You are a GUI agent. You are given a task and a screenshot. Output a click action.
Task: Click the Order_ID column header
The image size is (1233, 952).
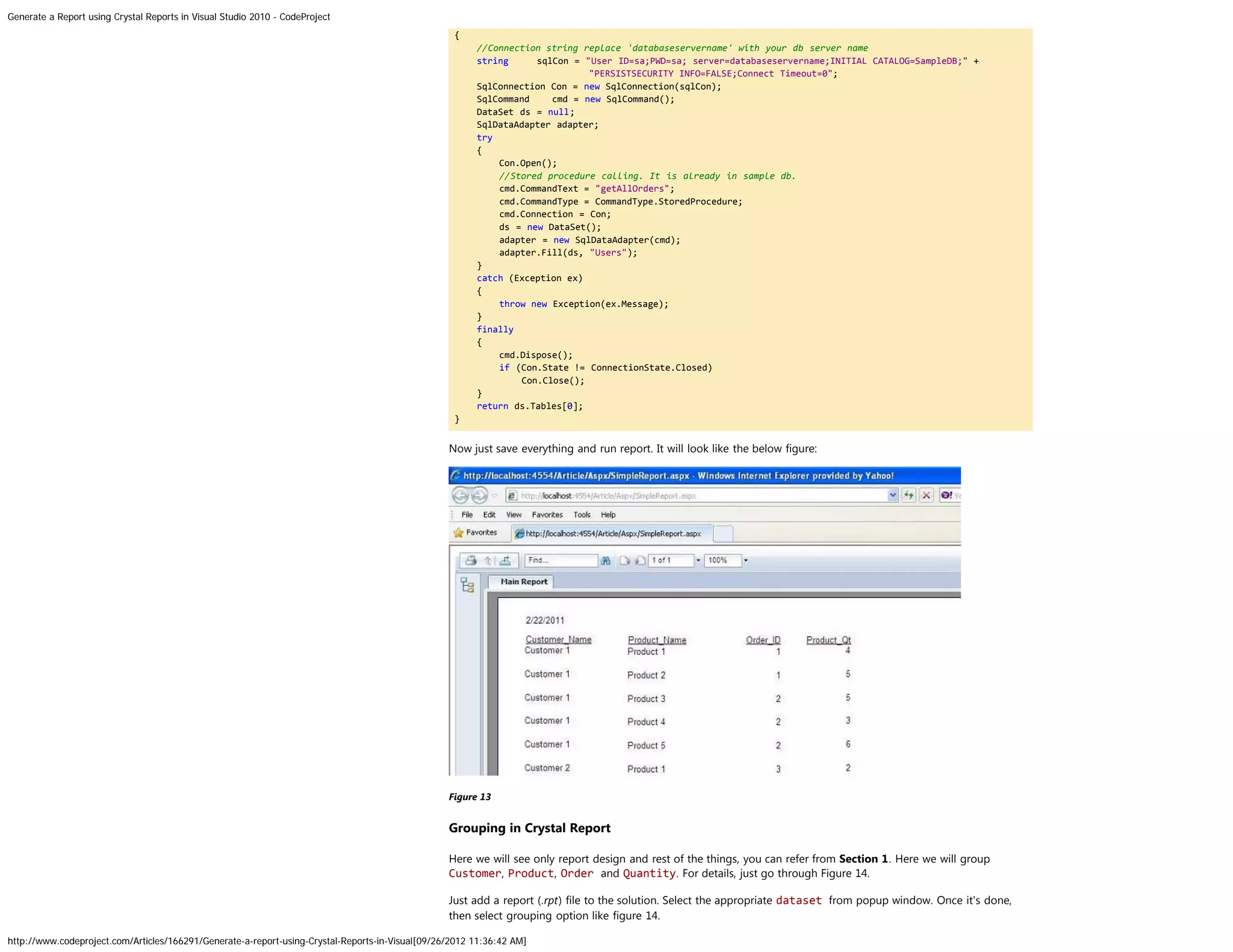tap(763, 640)
